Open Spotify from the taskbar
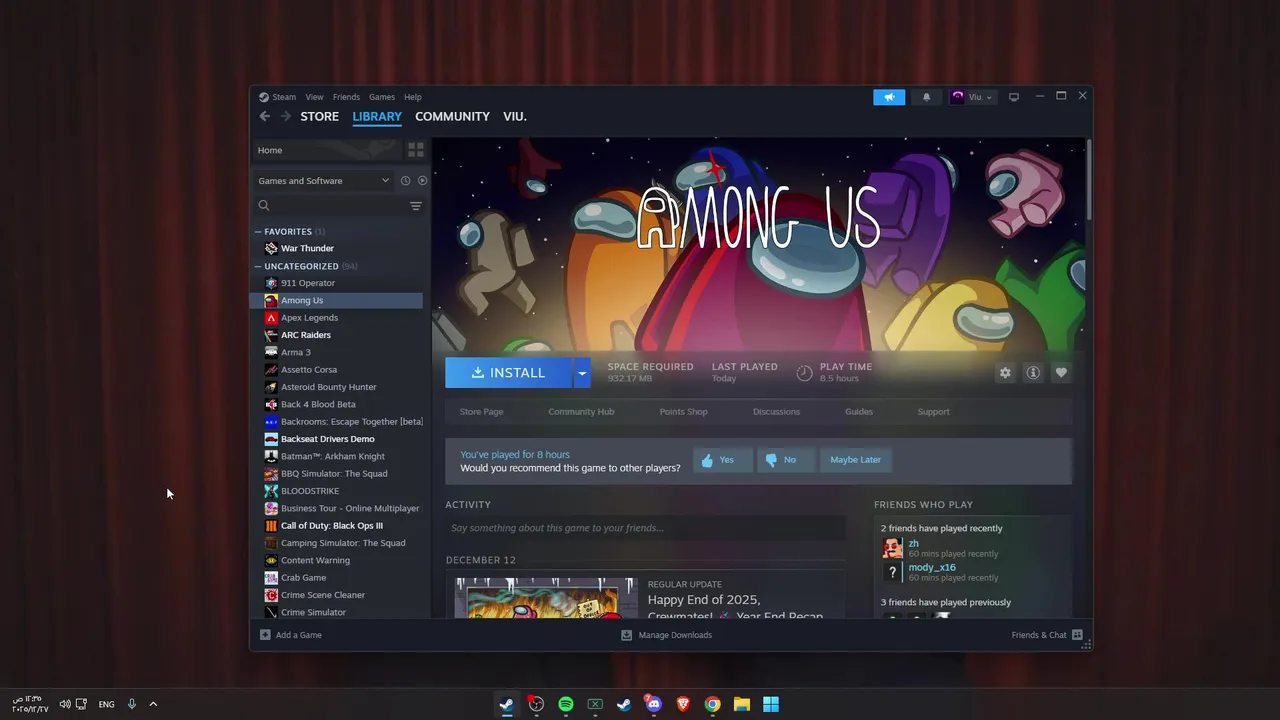 [x=566, y=704]
